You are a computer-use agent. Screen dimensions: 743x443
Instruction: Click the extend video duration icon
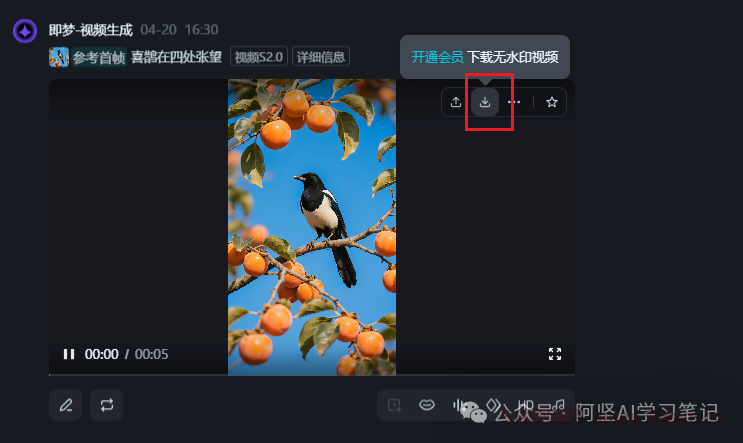(x=394, y=405)
